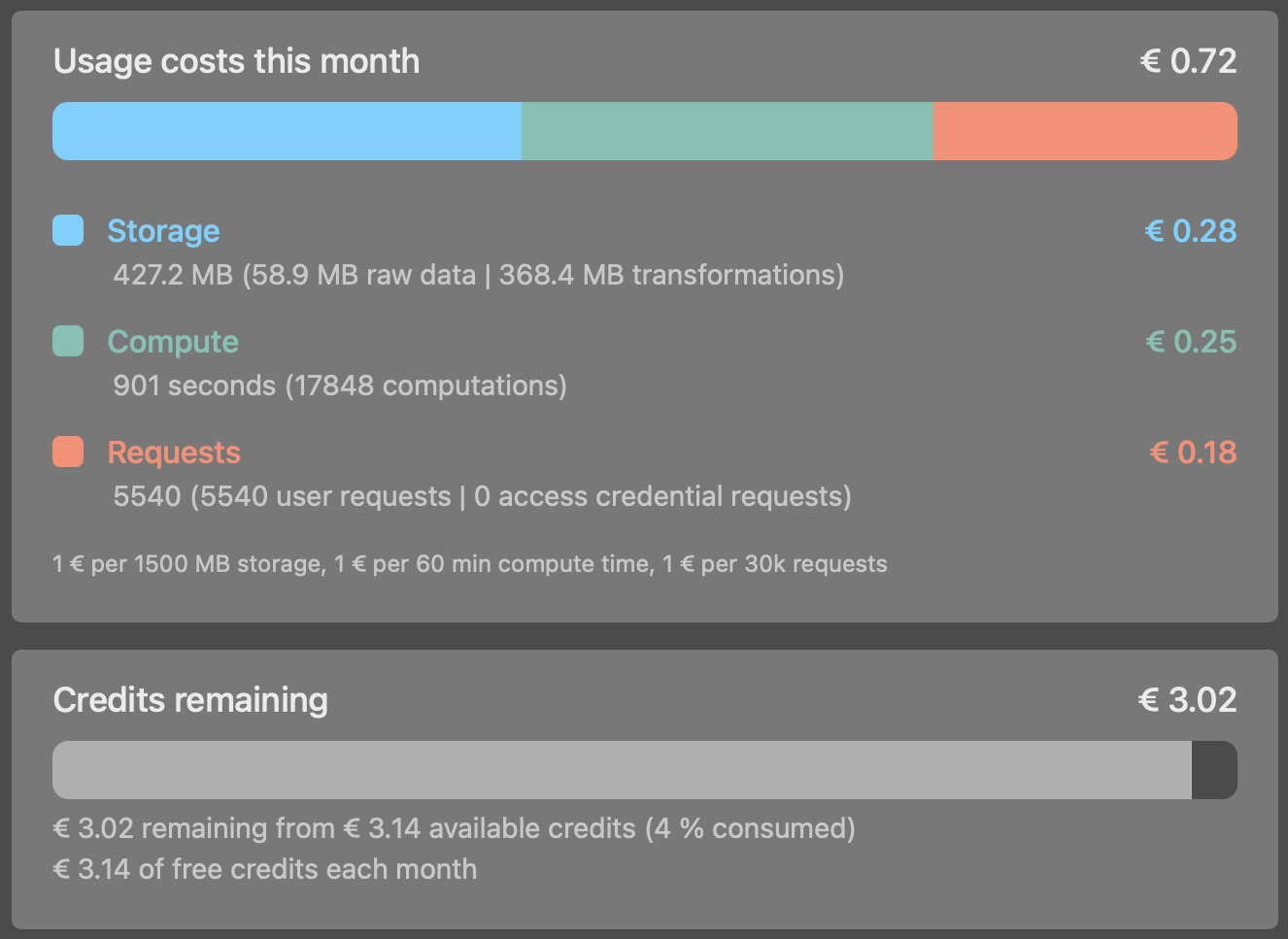Toggle the Storage cost category
This screenshot has height=939, width=1288.
click(x=163, y=230)
